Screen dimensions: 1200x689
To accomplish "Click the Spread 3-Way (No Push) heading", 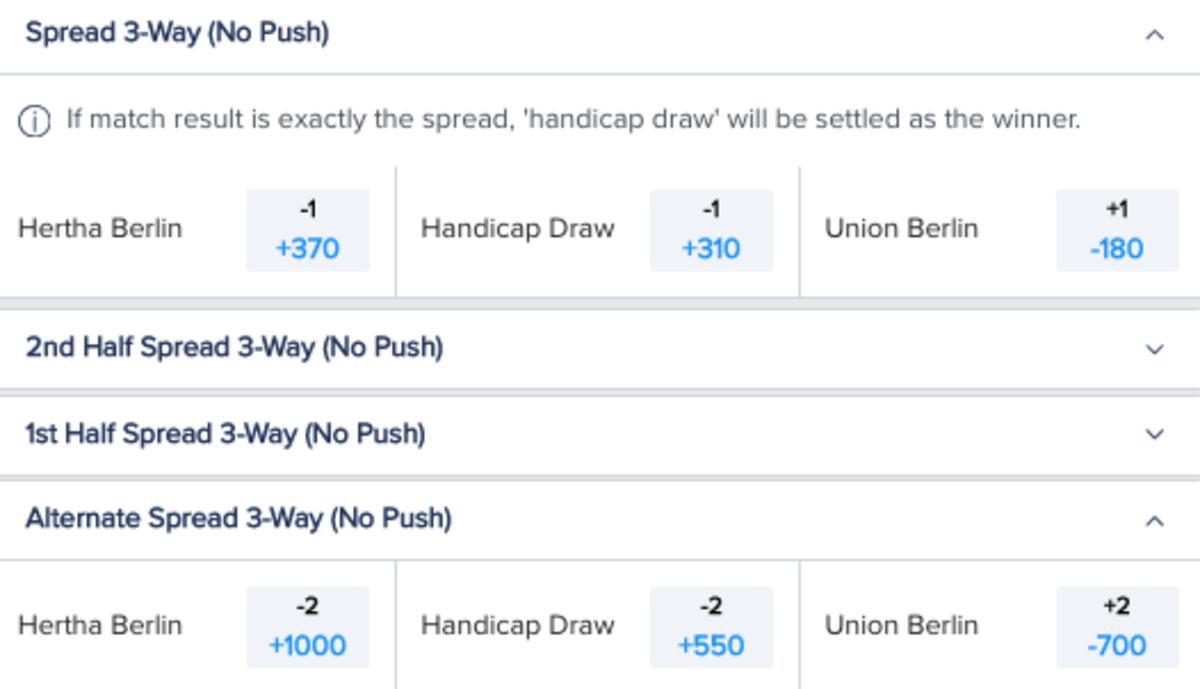I will click(177, 33).
